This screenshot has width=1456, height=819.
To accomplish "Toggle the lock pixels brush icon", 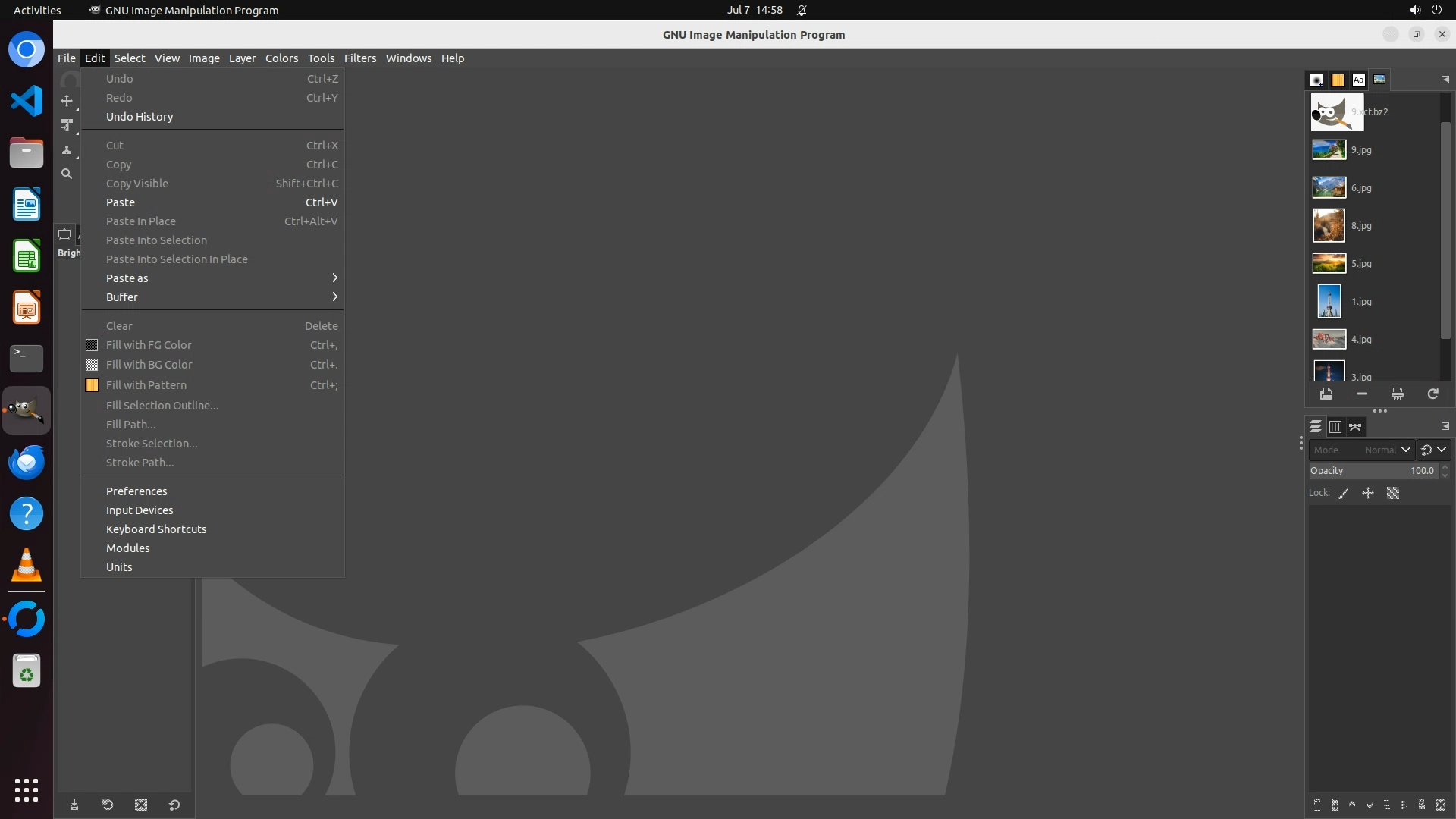I will pos(1344,493).
